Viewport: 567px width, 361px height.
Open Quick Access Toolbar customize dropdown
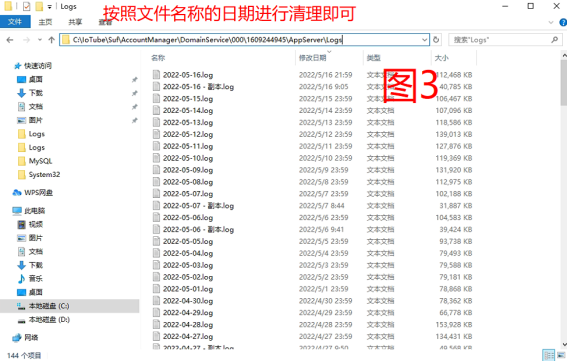tap(50, 7)
